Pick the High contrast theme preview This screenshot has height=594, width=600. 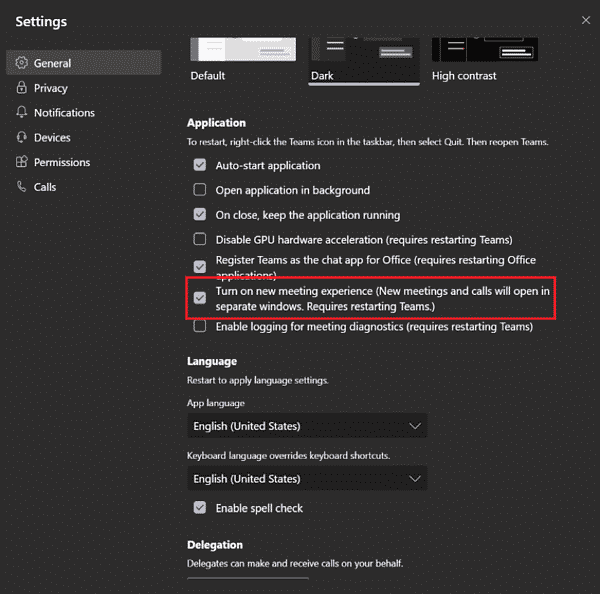[x=484, y=50]
